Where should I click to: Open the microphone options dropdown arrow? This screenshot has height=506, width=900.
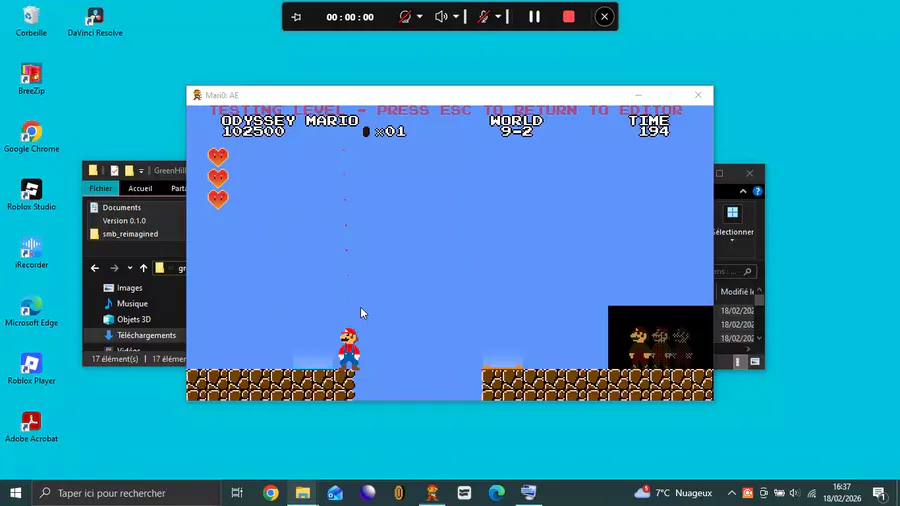coord(498,17)
